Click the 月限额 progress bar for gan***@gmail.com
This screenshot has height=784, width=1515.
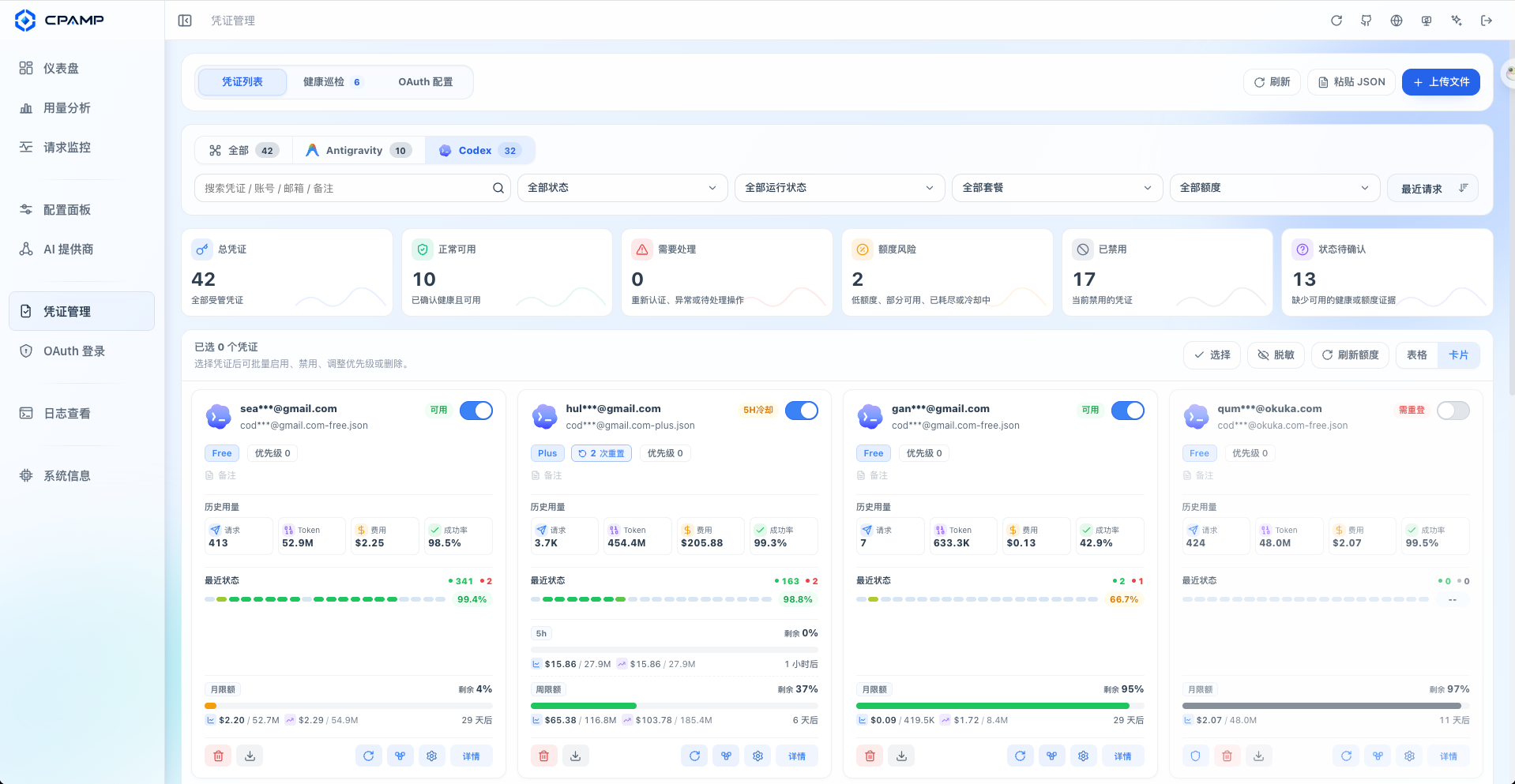(1000, 706)
